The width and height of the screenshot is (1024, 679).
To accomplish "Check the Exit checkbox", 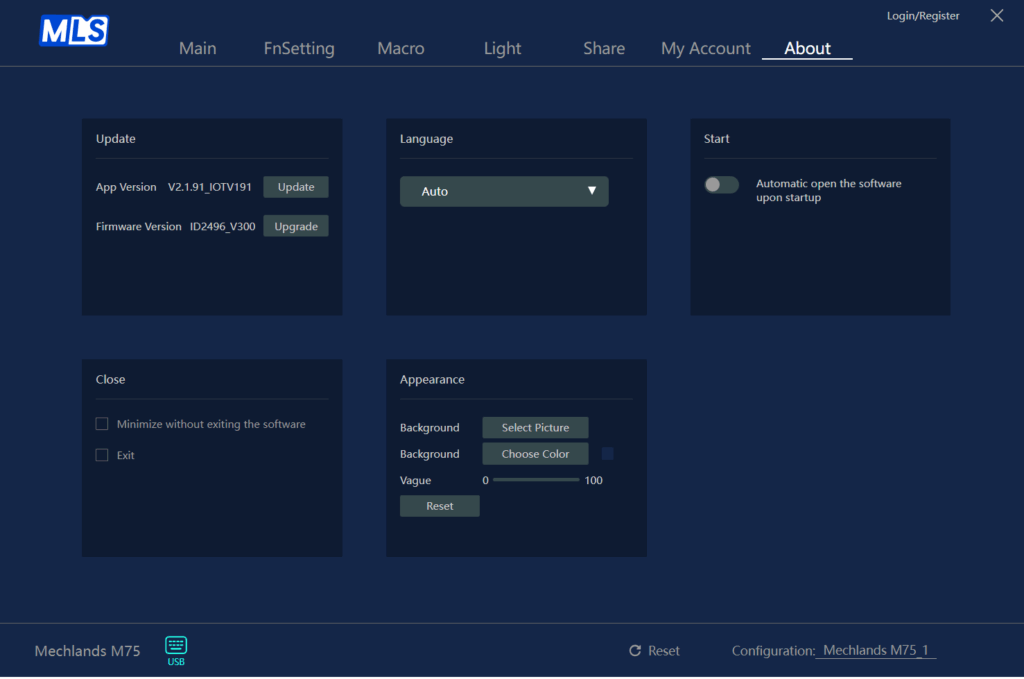I will click(x=102, y=455).
